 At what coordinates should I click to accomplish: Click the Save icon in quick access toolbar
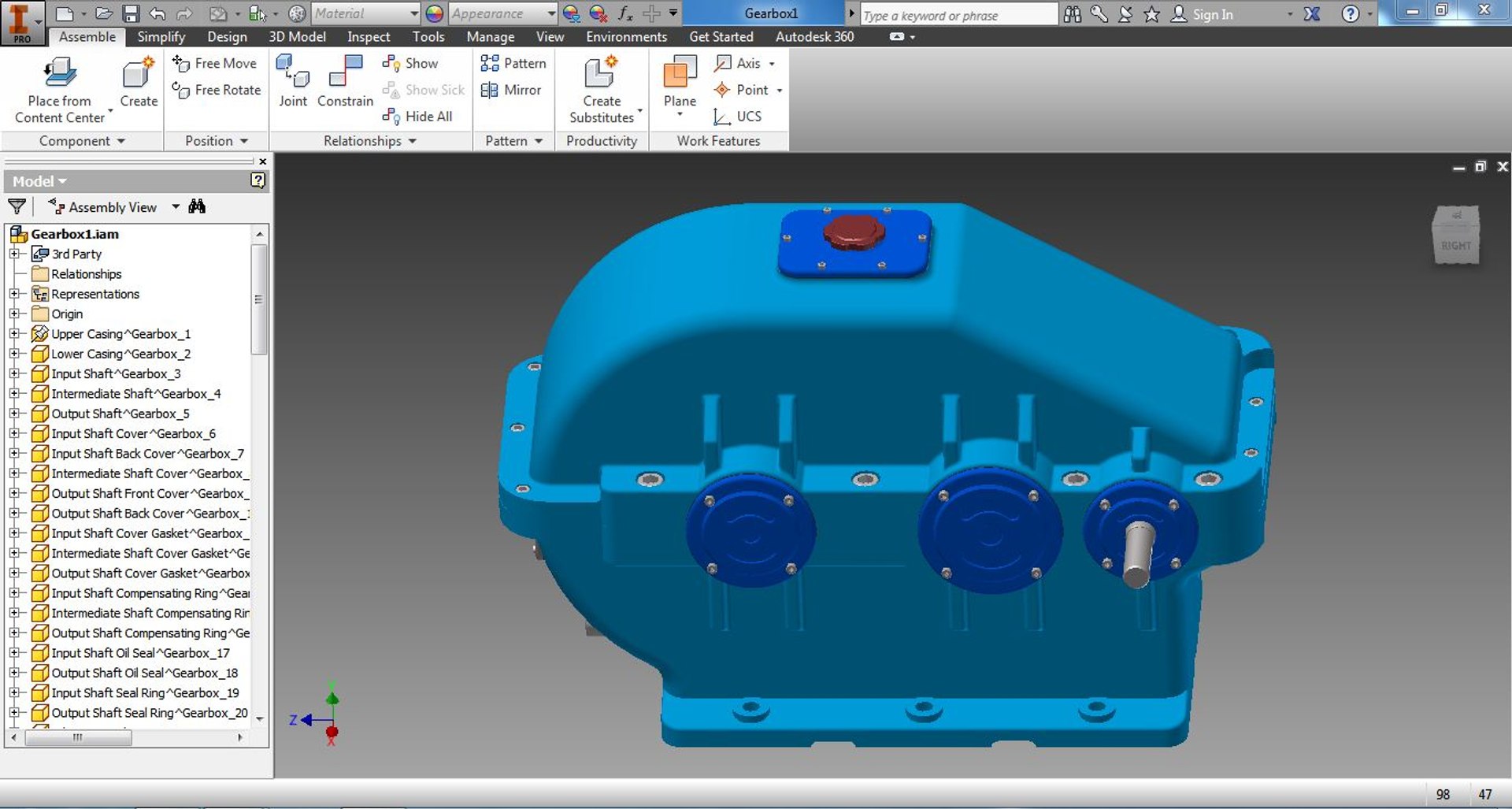131,13
